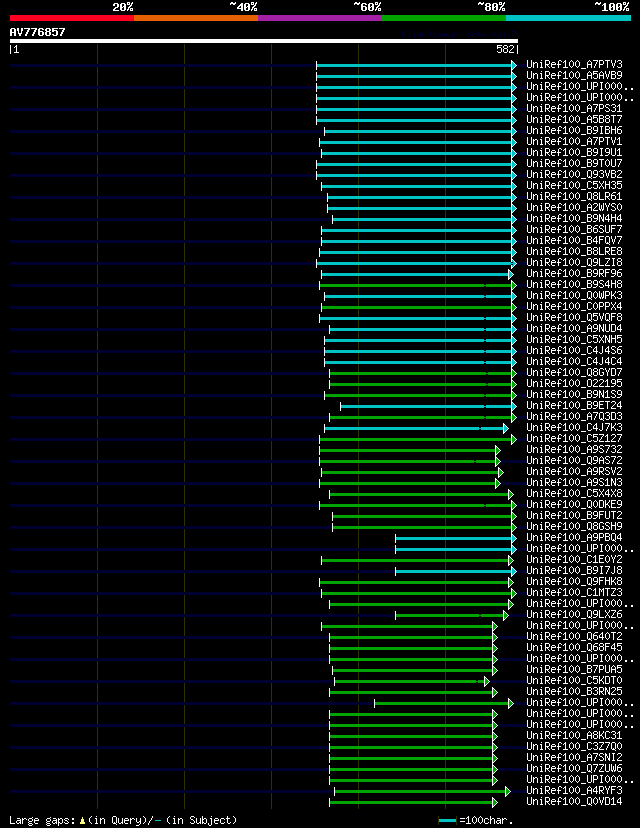Click the UniRef100_C4J7K3 entry
The width and height of the screenshot is (640, 828).
(574, 427)
